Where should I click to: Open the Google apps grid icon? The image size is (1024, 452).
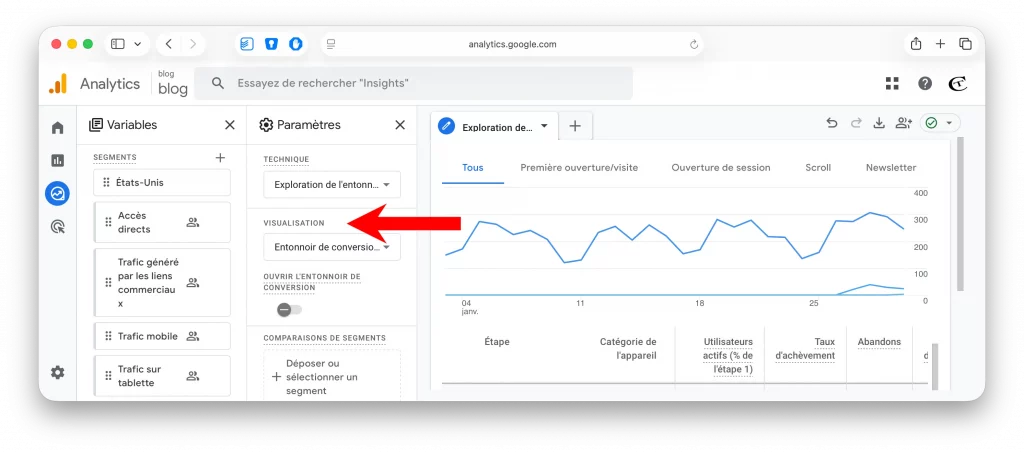coord(892,84)
